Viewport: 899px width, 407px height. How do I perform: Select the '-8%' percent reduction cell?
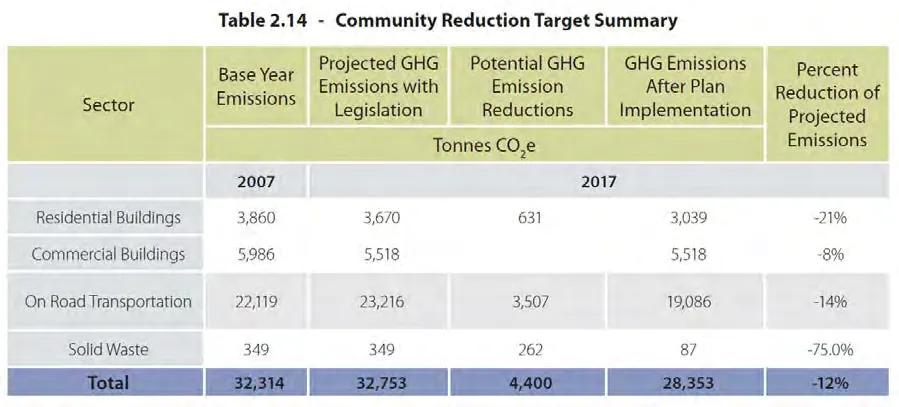coord(831,254)
